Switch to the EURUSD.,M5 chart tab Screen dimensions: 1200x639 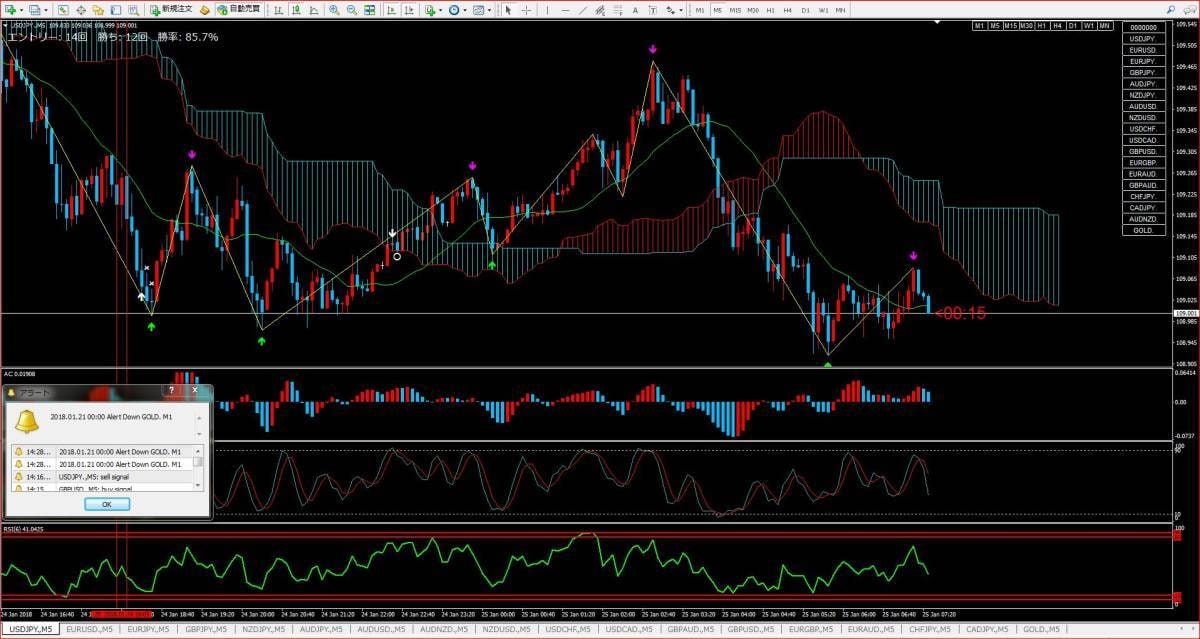(90, 629)
